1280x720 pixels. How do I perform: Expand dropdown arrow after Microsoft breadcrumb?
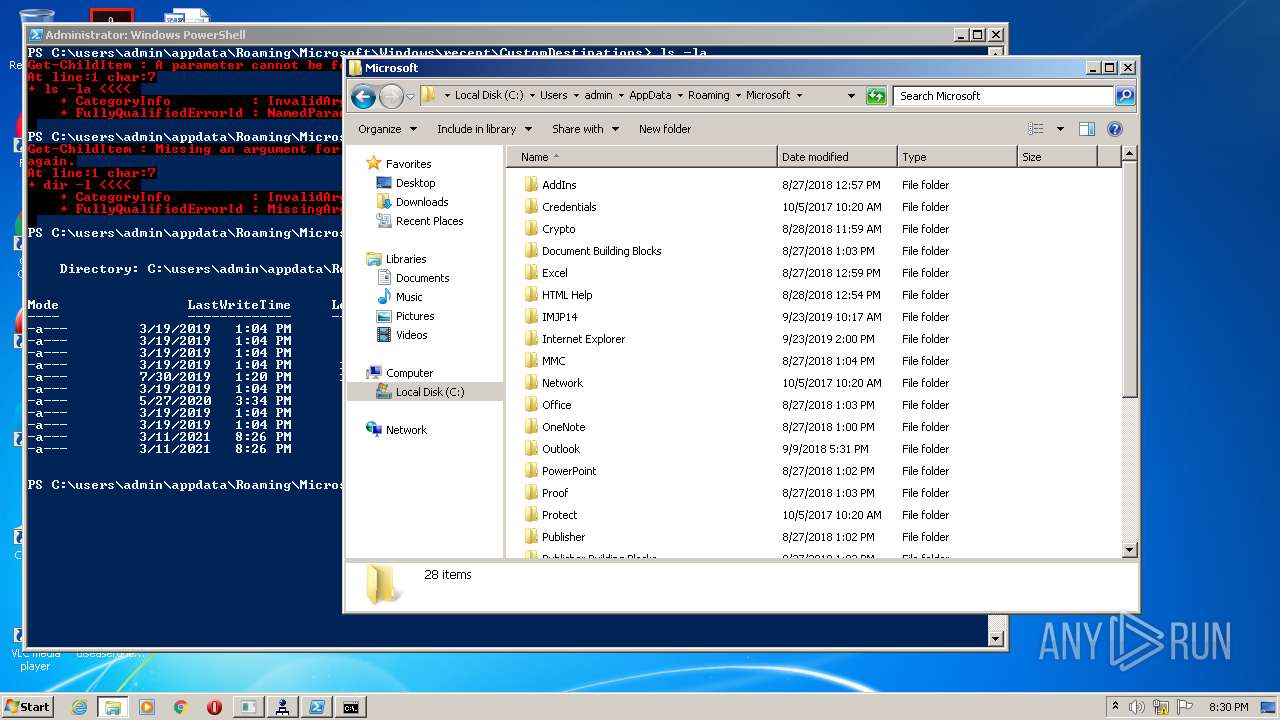pyautogui.click(x=799, y=96)
